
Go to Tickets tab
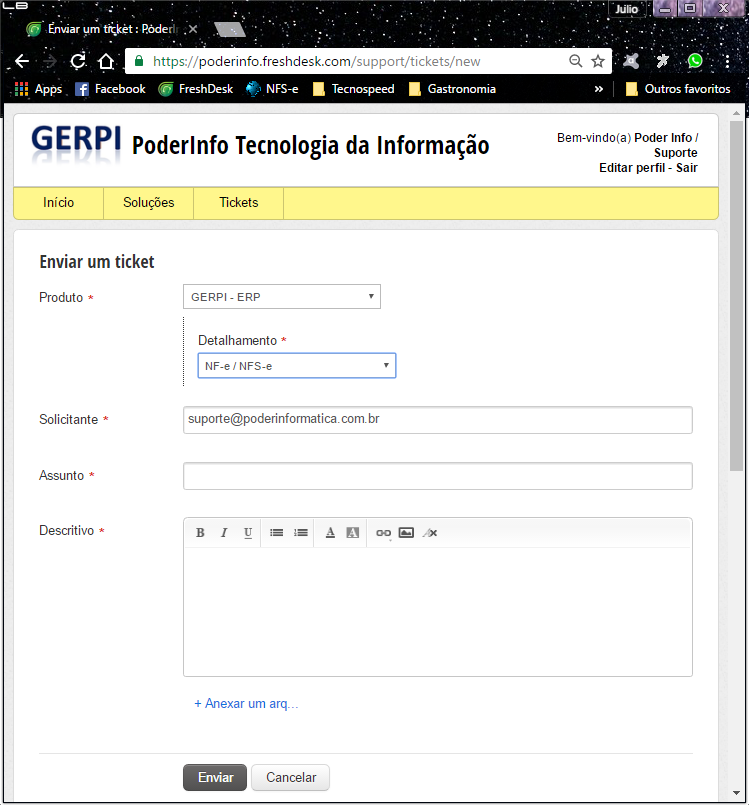(x=239, y=203)
